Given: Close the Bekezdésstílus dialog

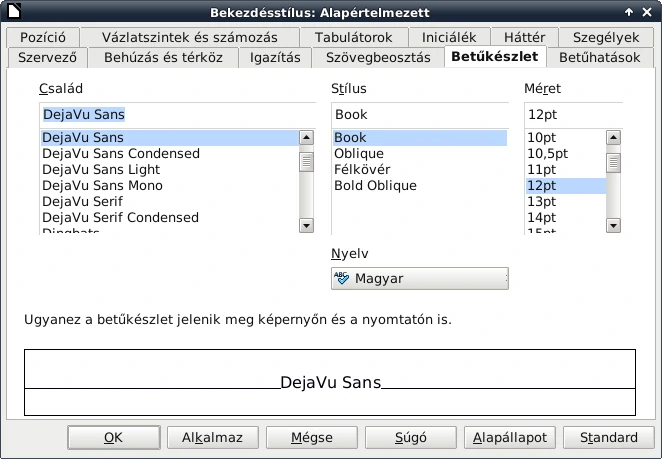Looking at the screenshot, I should [647, 12].
